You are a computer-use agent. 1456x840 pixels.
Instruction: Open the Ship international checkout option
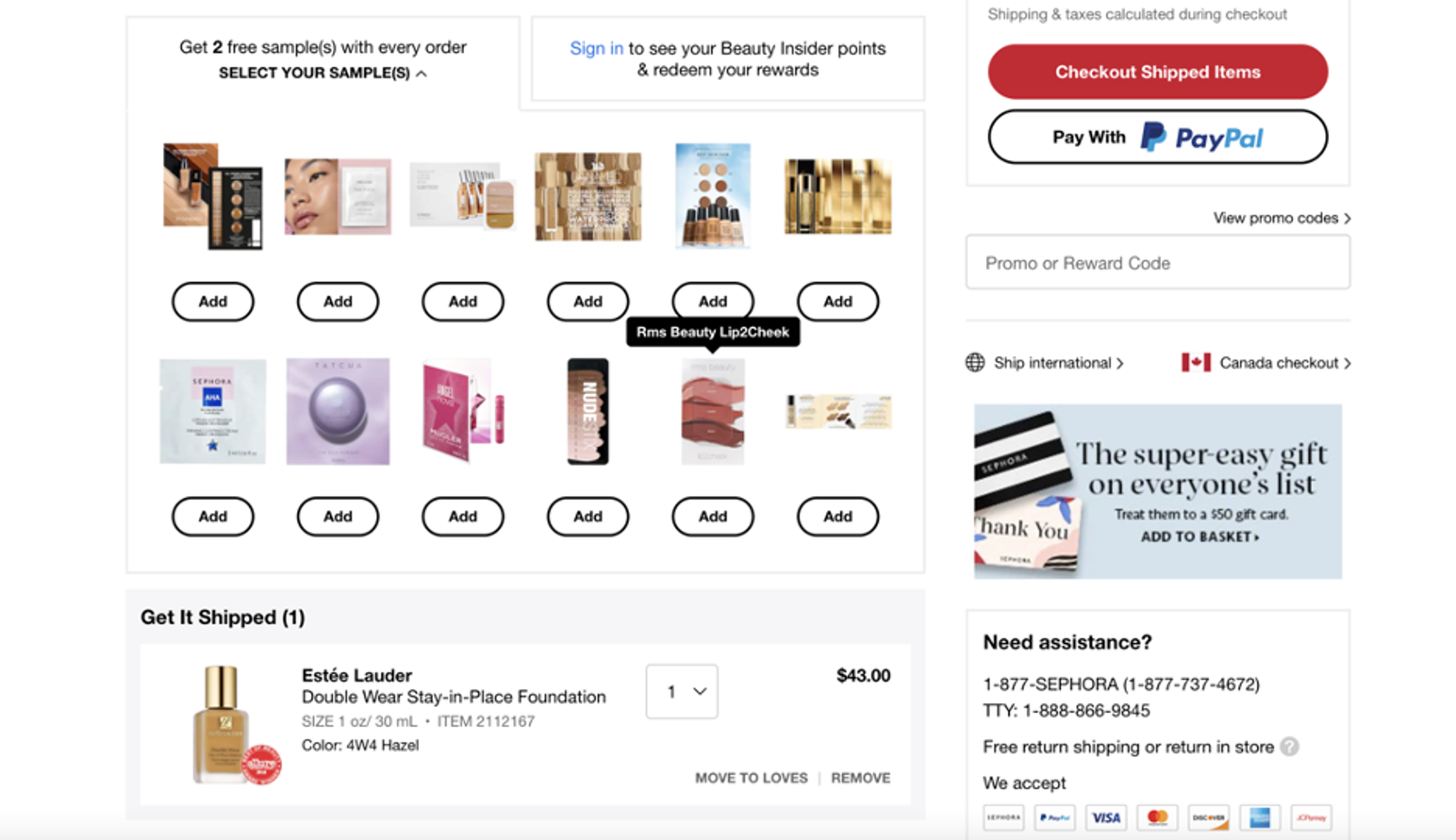[x=1052, y=362]
